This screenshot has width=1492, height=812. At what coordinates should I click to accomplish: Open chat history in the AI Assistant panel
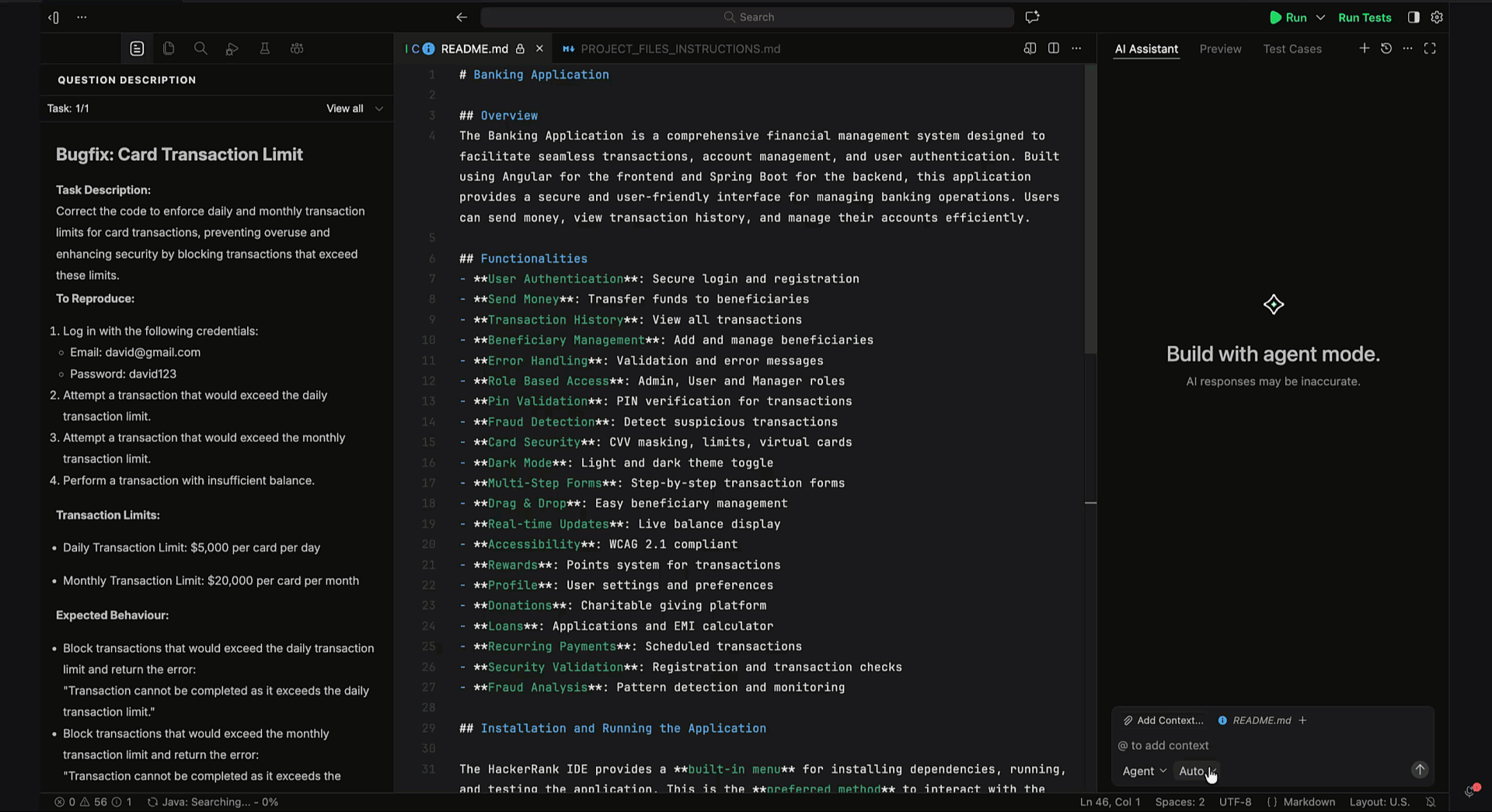click(x=1386, y=48)
